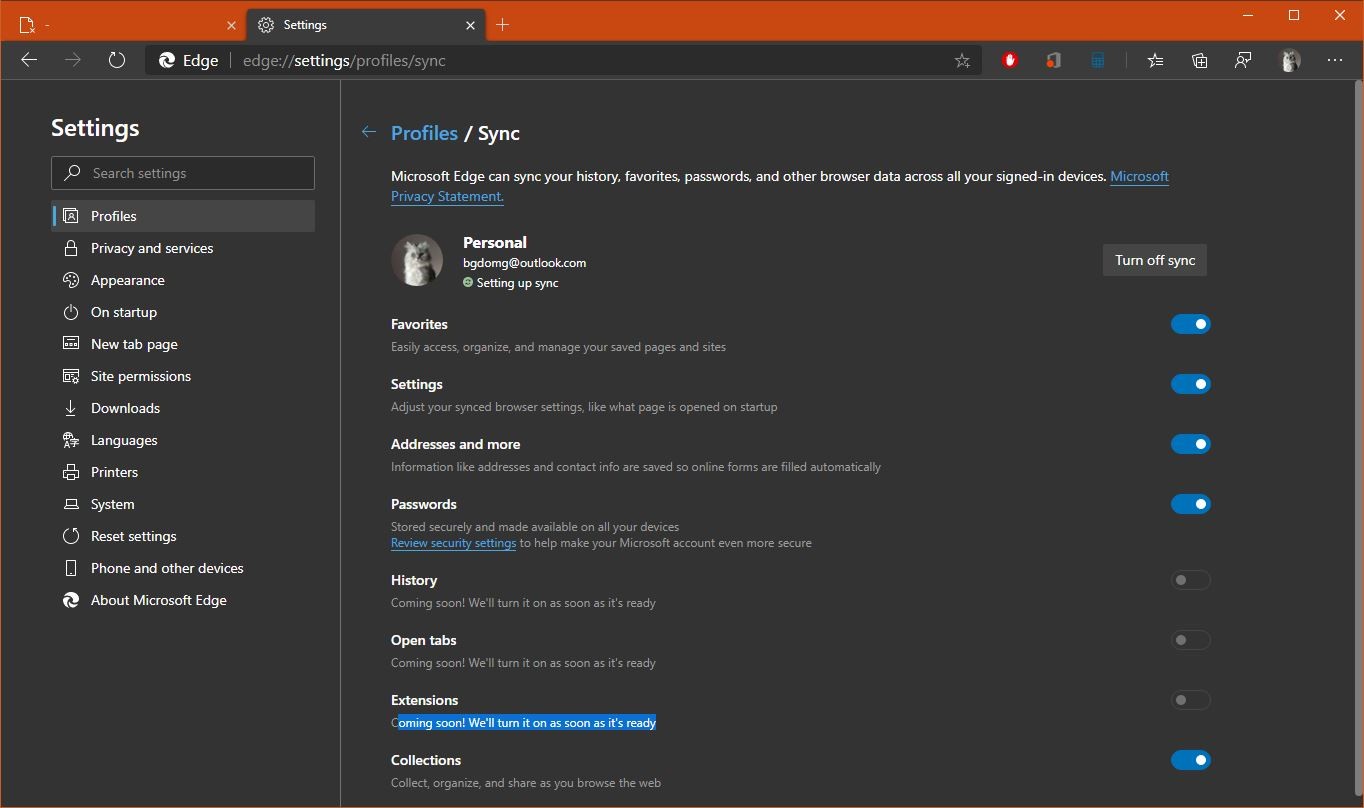Open the Collections toolbar icon
The height and width of the screenshot is (808, 1364).
pyautogui.click(x=1199, y=60)
